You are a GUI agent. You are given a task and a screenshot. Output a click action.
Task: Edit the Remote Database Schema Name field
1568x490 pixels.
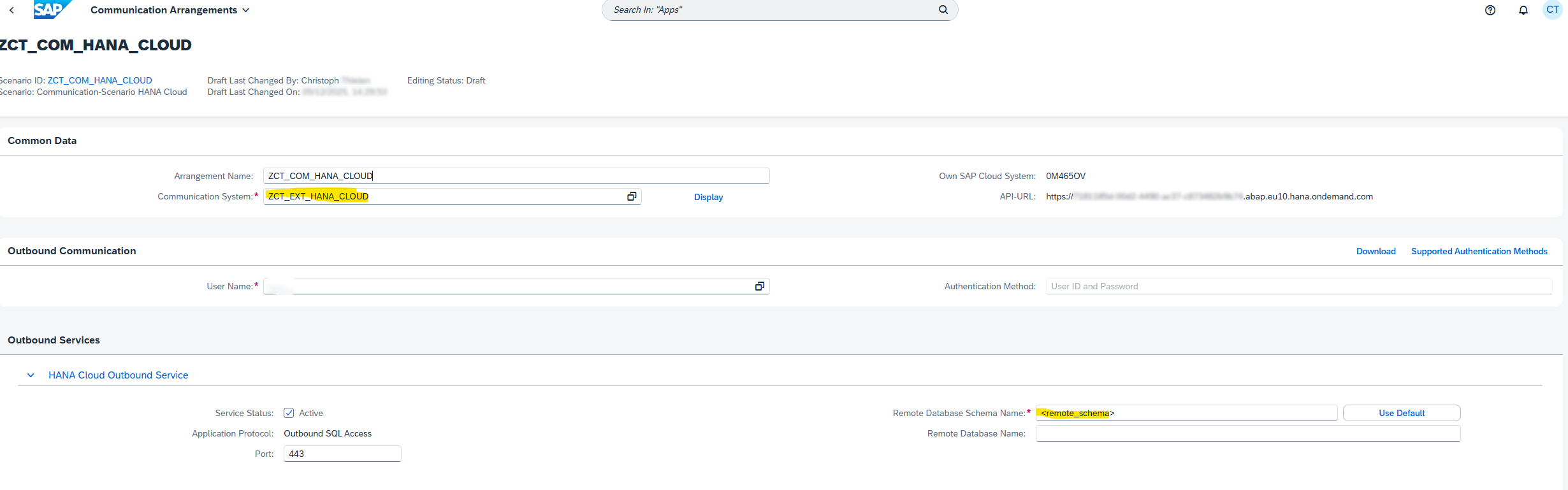point(1186,413)
